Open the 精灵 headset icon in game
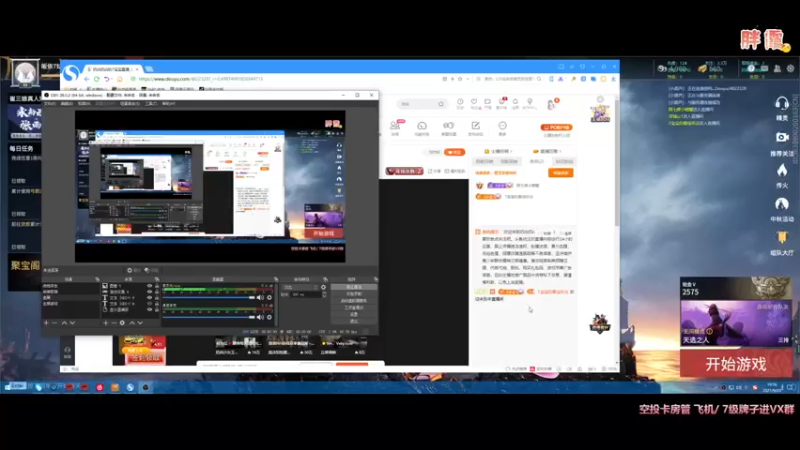This screenshot has height=450, width=800. (782, 104)
